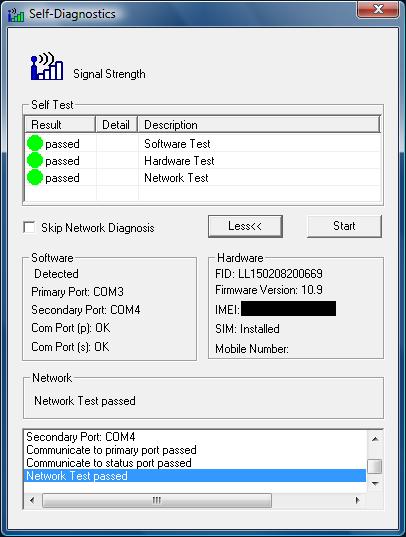
Task: Select the highlighted 'Network Test passed' log entry
Action: click(x=195, y=476)
